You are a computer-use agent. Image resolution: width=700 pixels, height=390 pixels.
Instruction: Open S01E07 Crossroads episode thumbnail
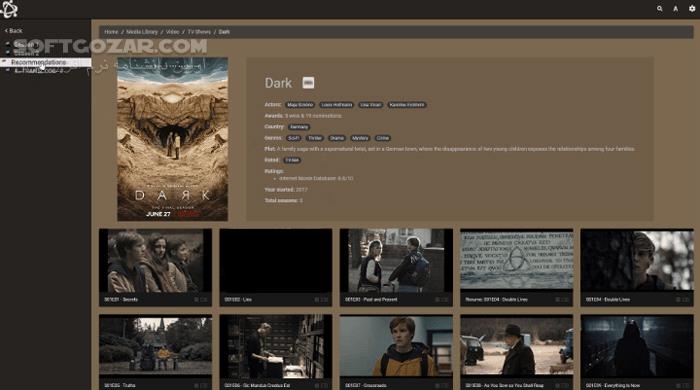(396, 347)
